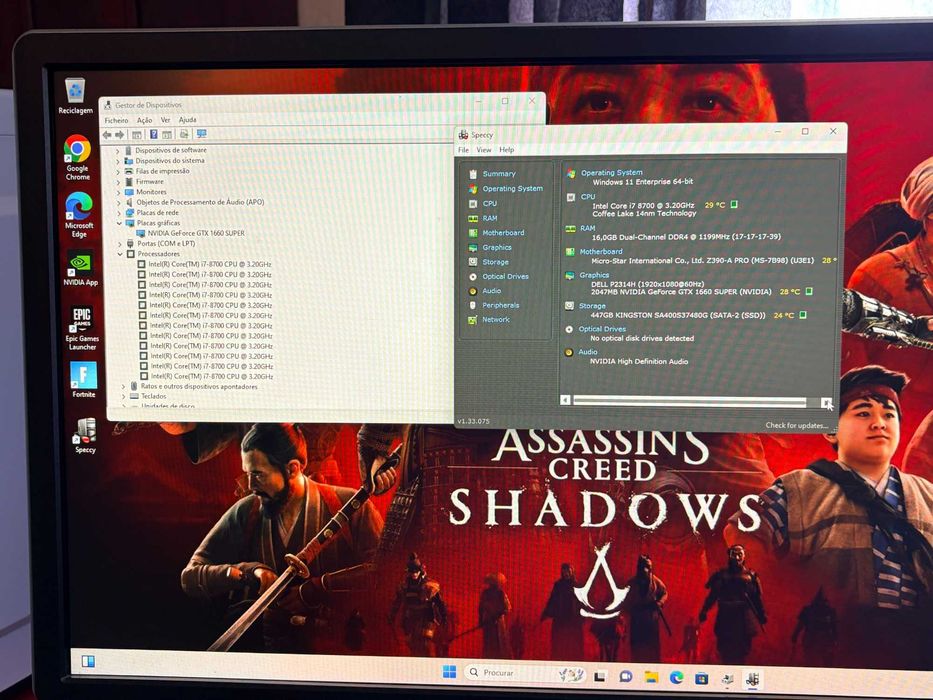Open the File menu in Speccy

pos(464,150)
